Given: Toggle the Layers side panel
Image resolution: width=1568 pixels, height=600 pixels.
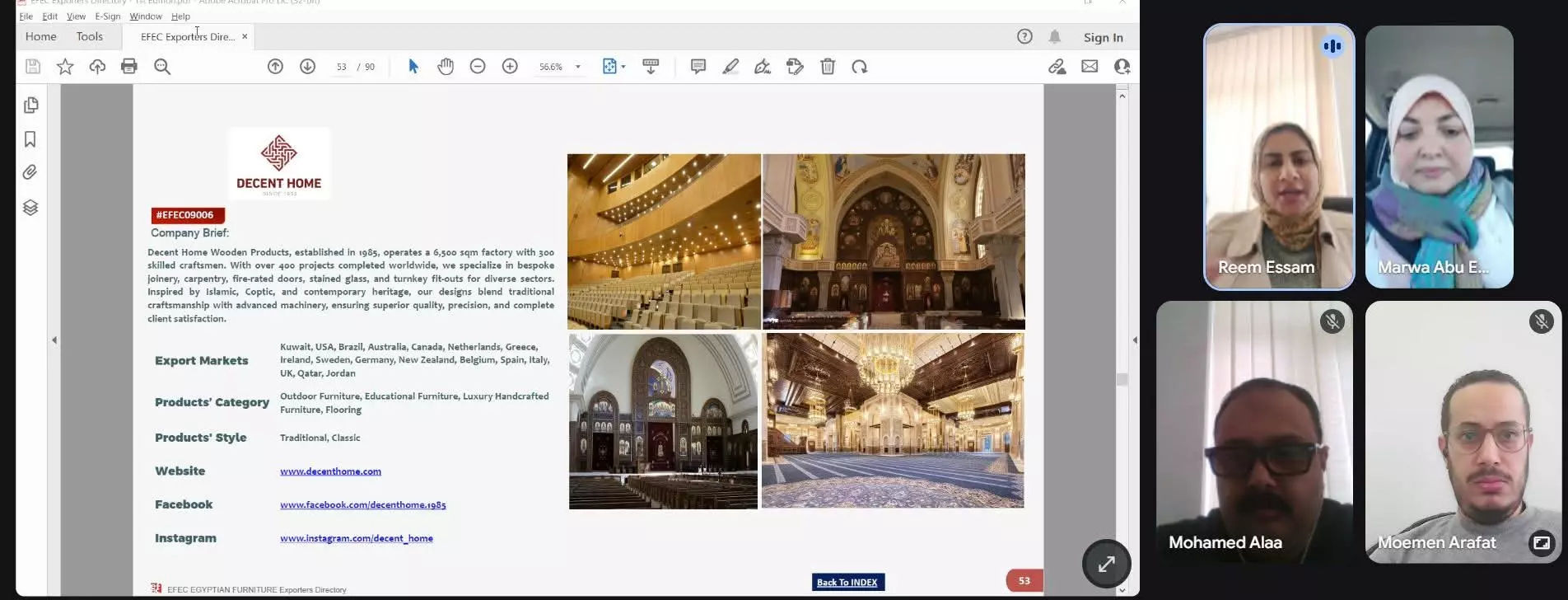Looking at the screenshot, I should point(30,208).
